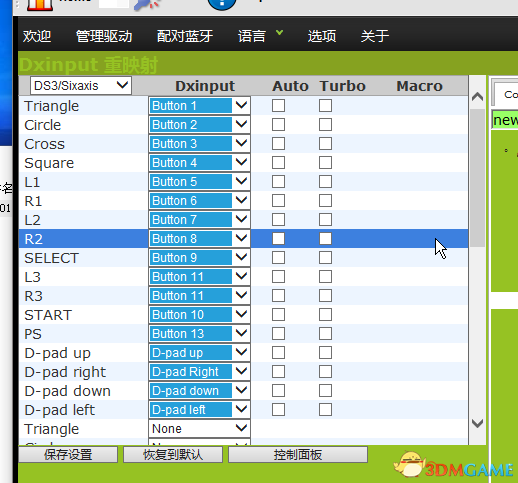Open the L2 Button 7 mapping dropdown

click(199, 220)
